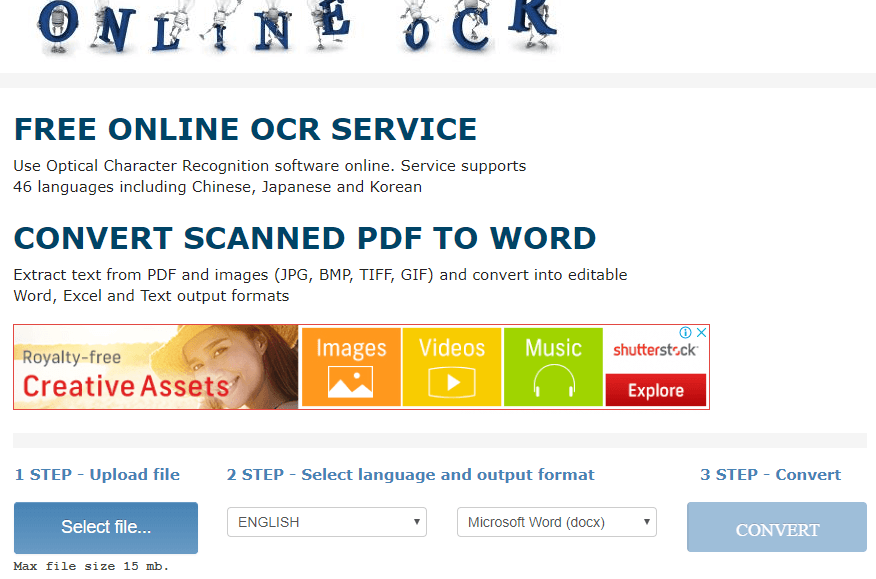The image size is (876, 579).
Task: Open the AdChoices info icon on the banner
Action: (687, 332)
